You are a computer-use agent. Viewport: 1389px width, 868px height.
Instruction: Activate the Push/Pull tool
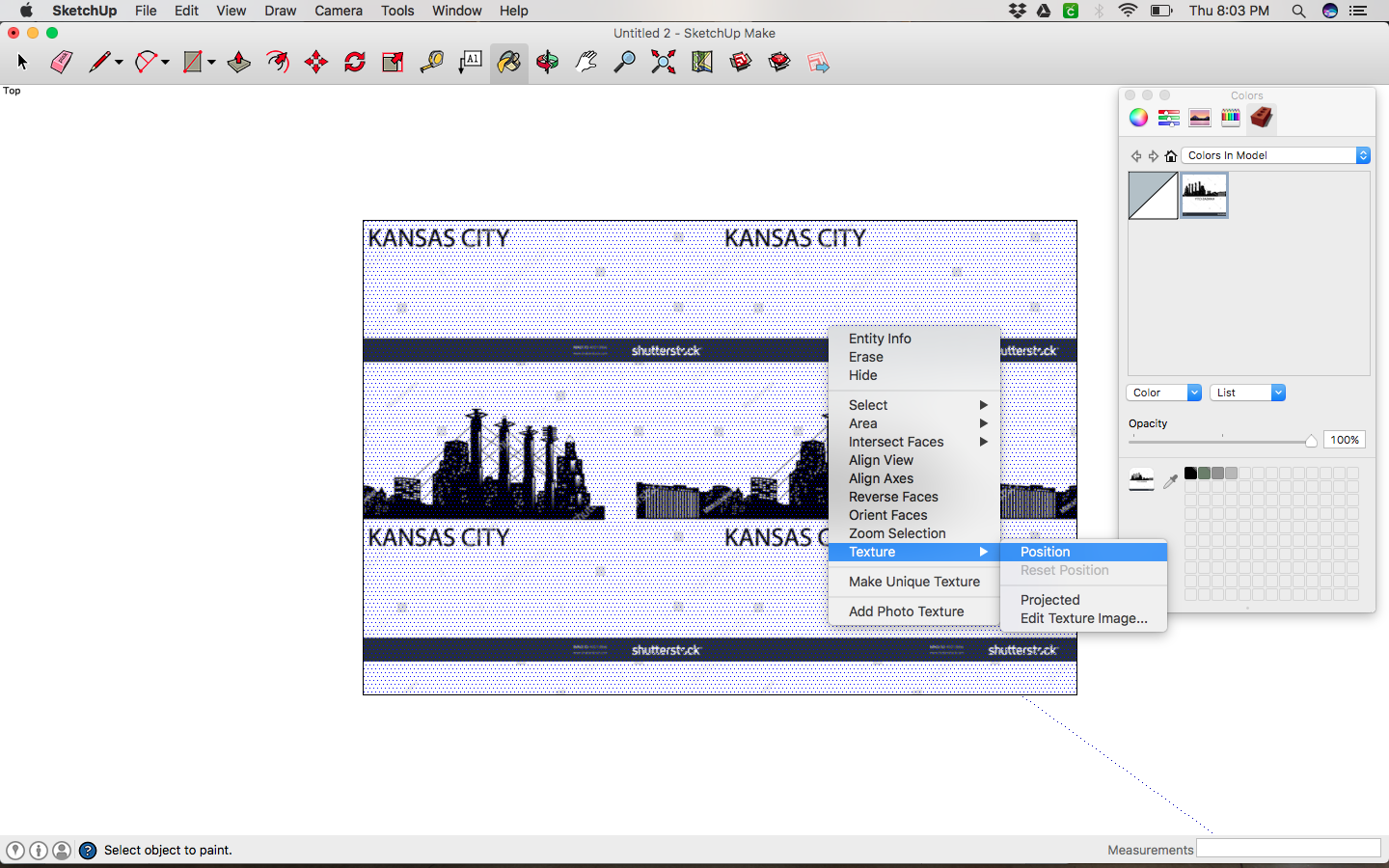tap(239, 63)
